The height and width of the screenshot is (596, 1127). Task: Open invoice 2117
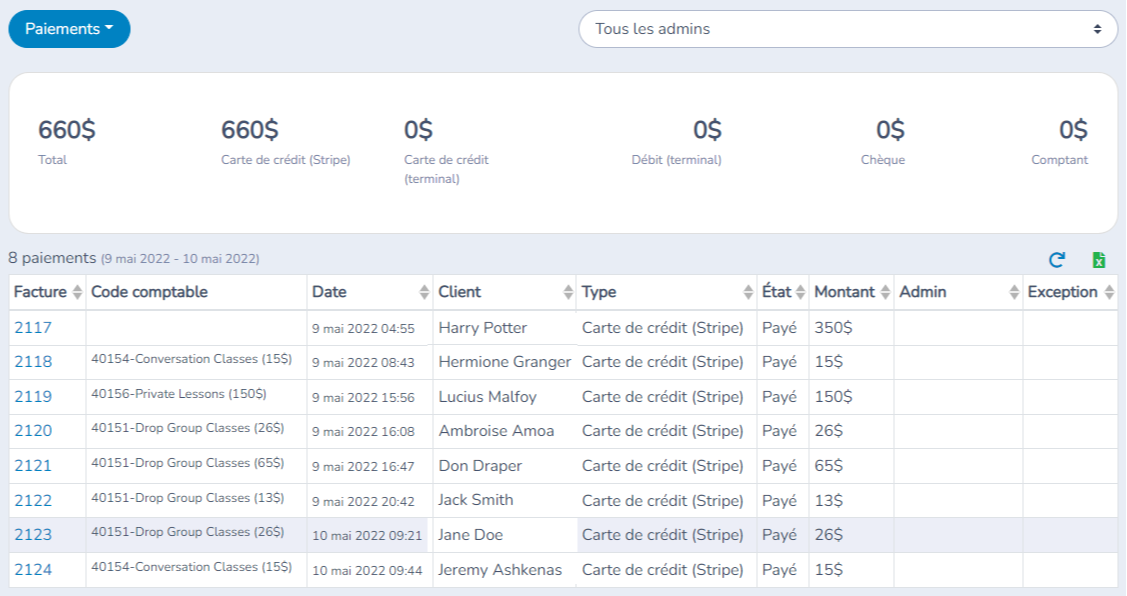click(x=33, y=328)
